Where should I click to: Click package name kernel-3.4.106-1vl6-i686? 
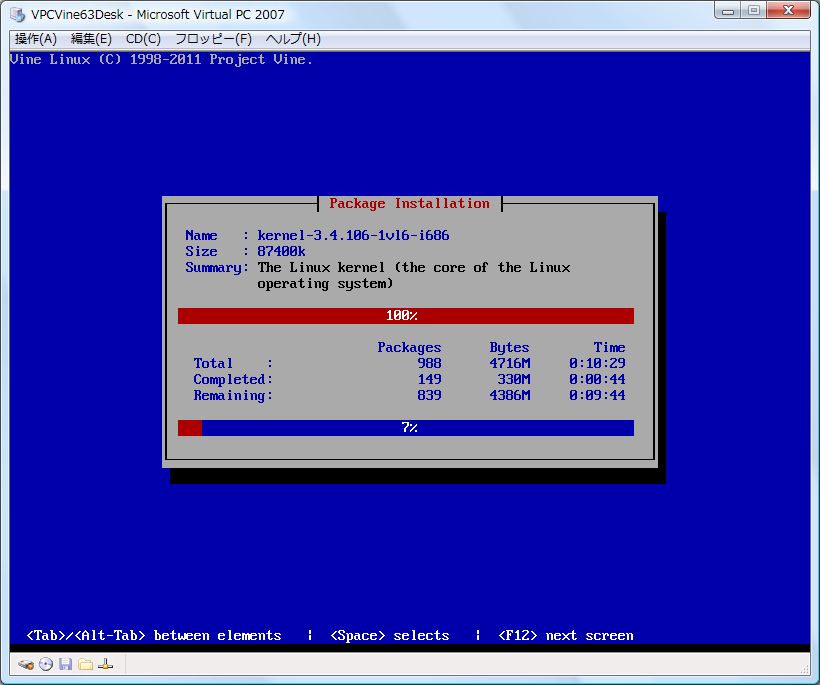(x=353, y=235)
